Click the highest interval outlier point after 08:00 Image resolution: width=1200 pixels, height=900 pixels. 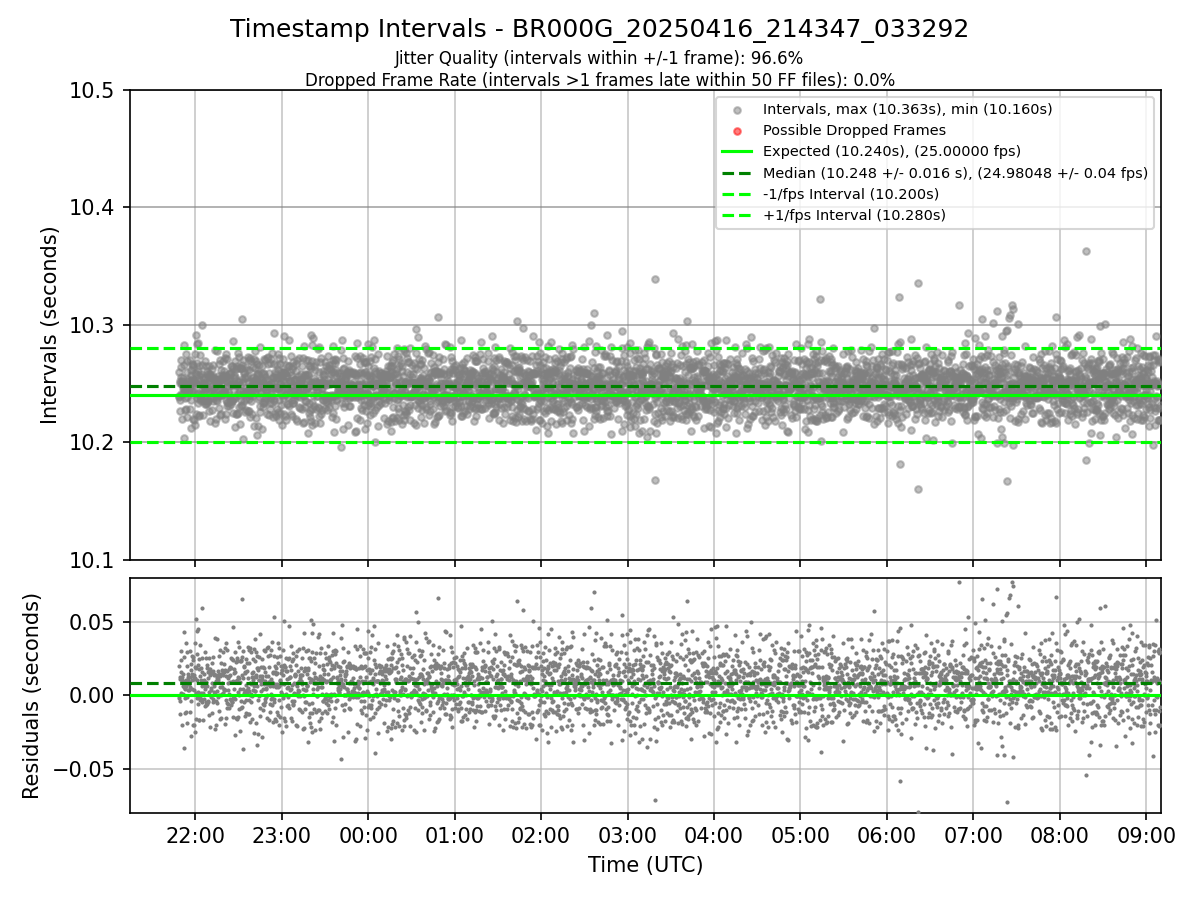tap(1086, 251)
